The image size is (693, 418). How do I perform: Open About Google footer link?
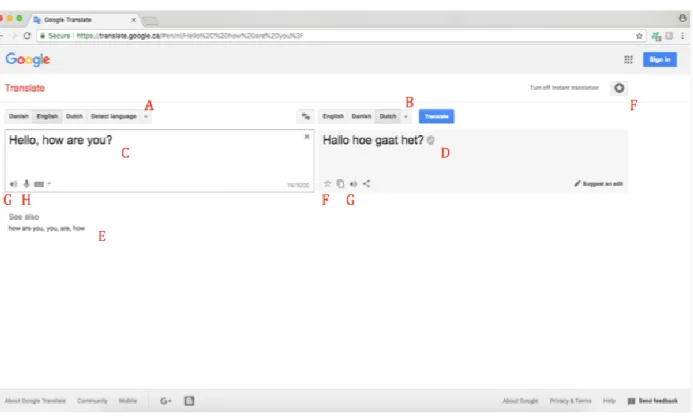[520, 401]
